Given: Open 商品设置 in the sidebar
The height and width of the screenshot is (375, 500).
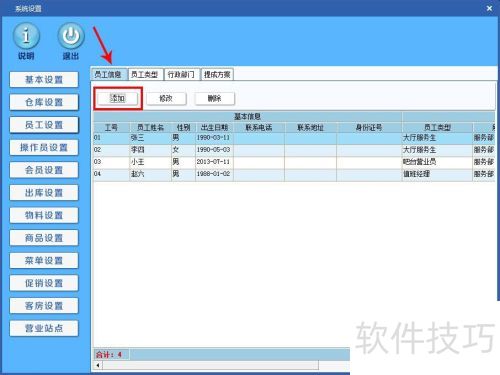Looking at the screenshot, I should point(44,238).
